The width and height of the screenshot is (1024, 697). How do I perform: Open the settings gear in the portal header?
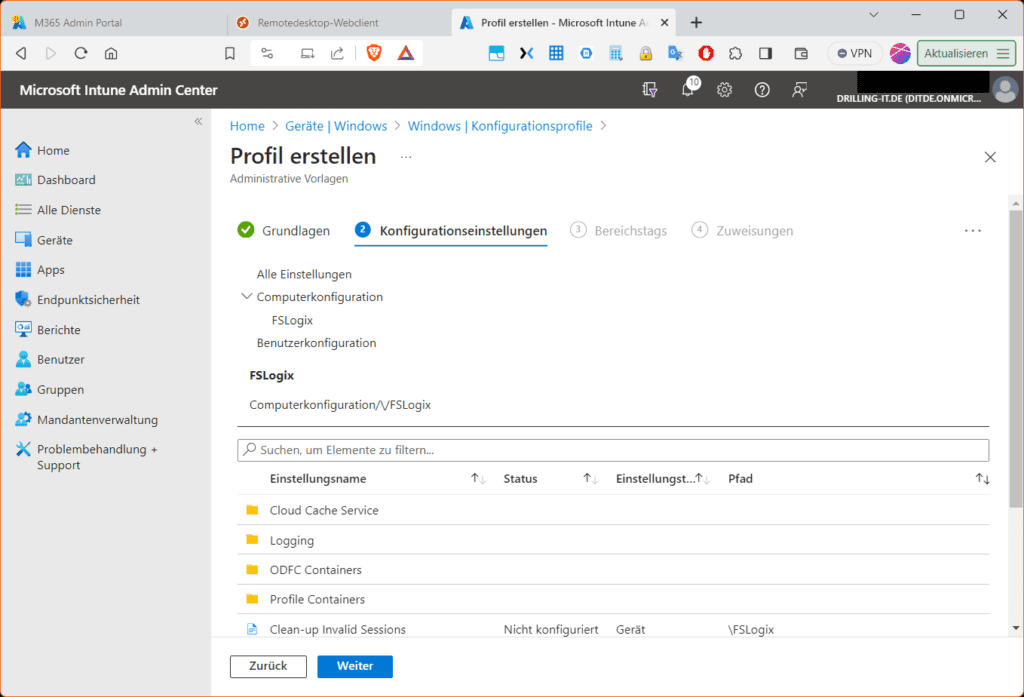tap(724, 89)
